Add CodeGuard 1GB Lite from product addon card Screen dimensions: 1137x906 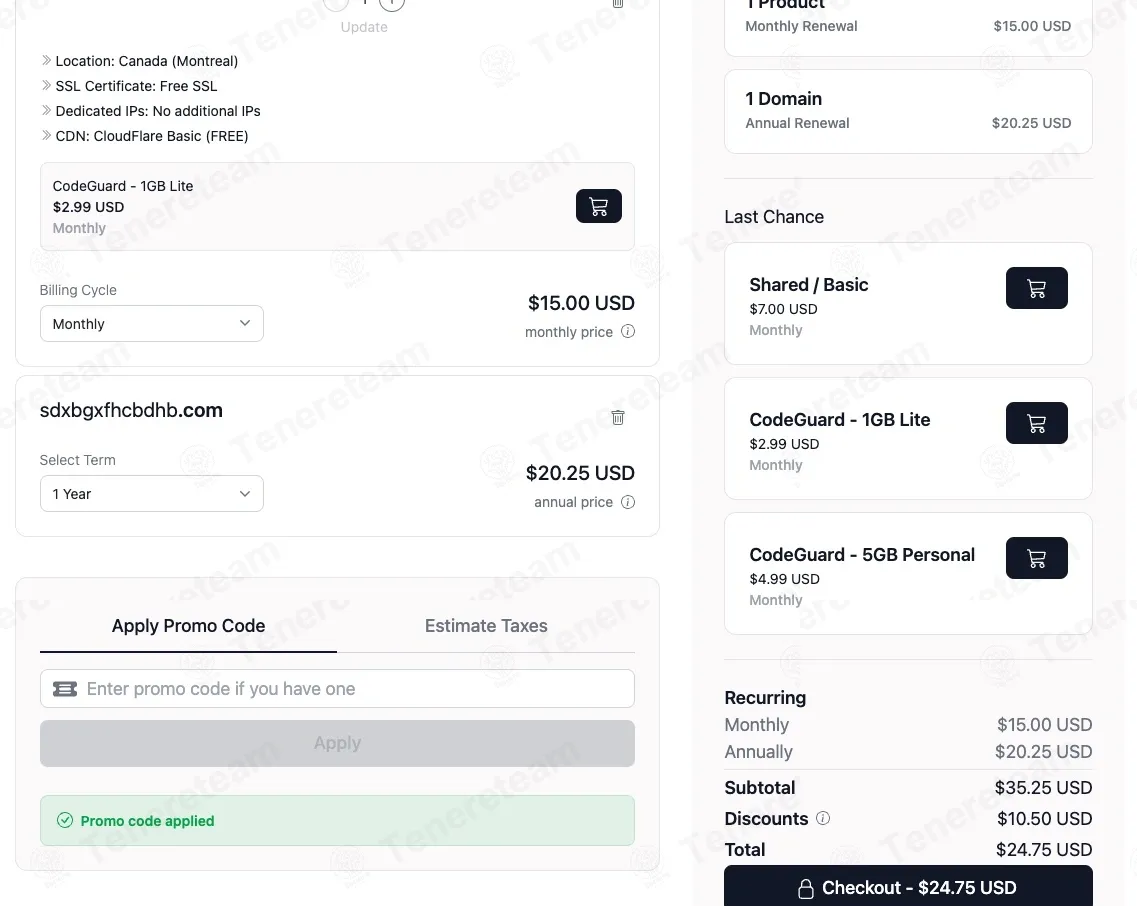[x=598, y=206]
